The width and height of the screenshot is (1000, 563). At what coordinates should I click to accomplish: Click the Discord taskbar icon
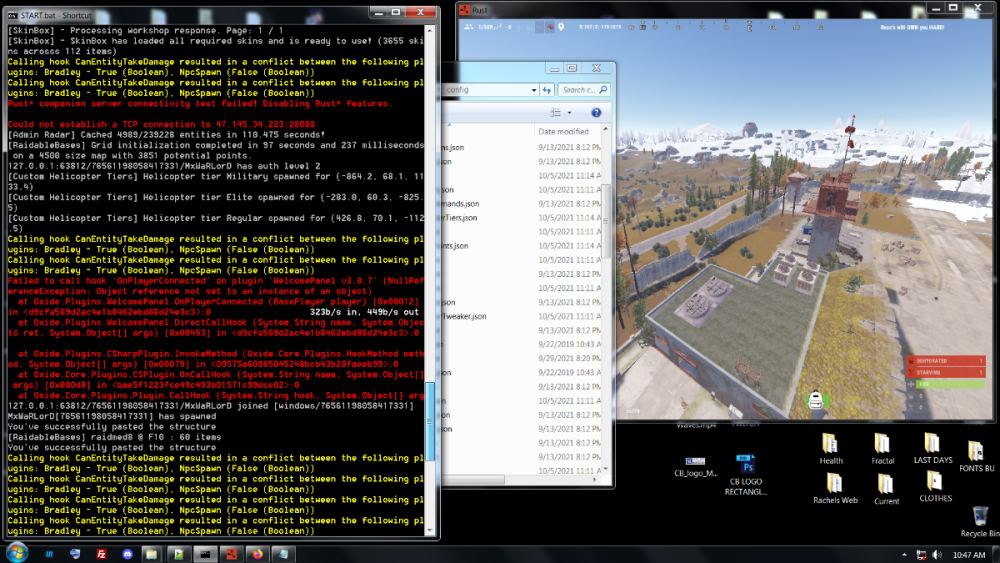127,553
